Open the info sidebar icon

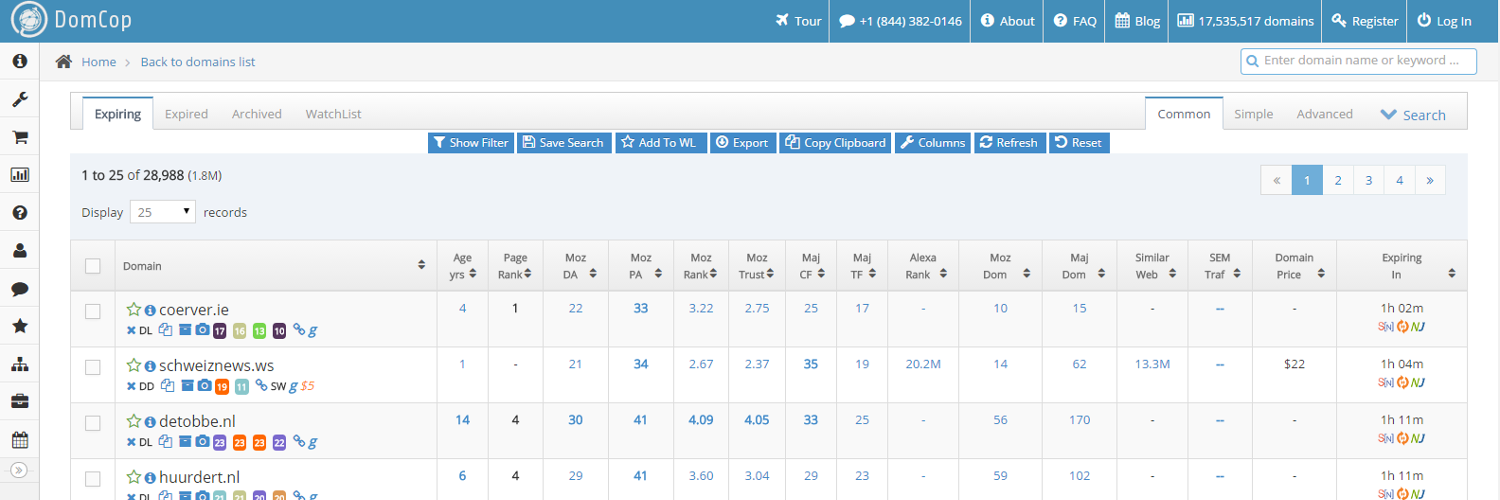coord(19,62)
